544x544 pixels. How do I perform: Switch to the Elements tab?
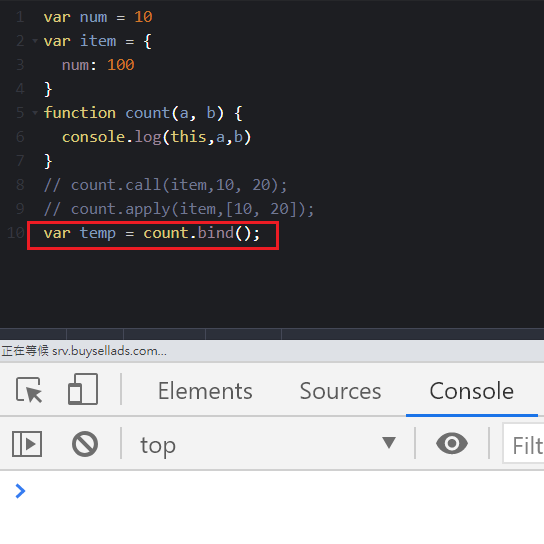205,391
